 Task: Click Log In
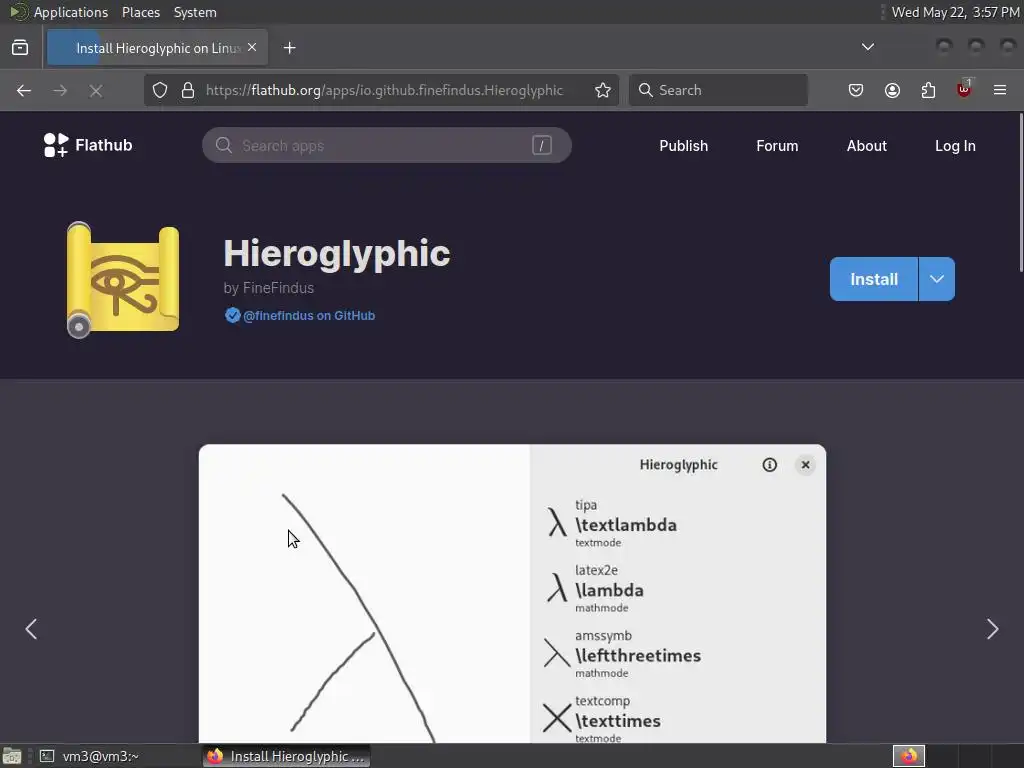tap(955, 146)
